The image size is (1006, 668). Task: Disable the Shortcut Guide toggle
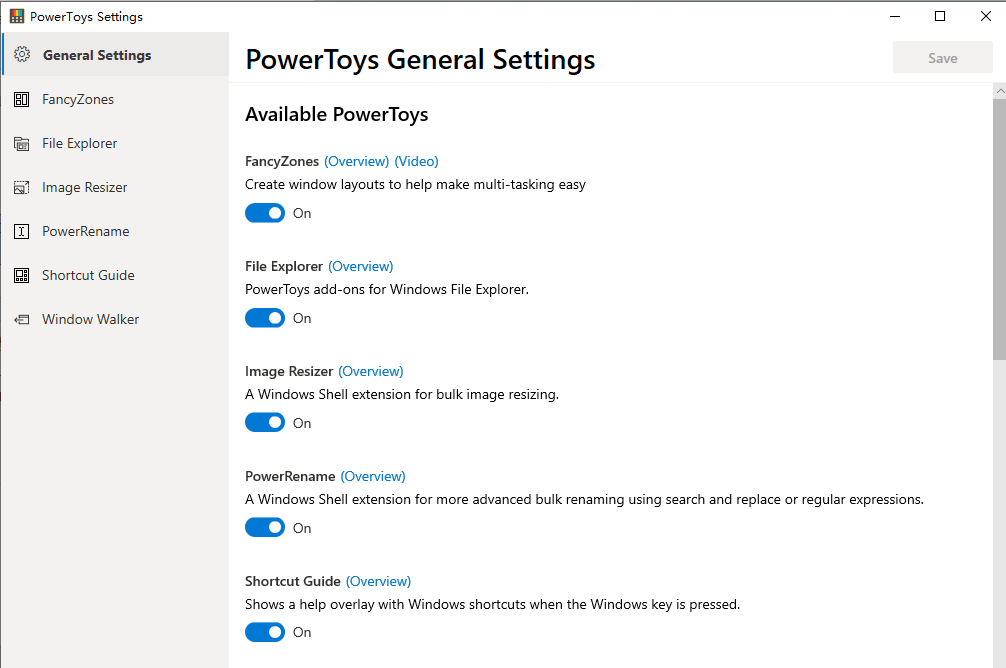point(265,632)
